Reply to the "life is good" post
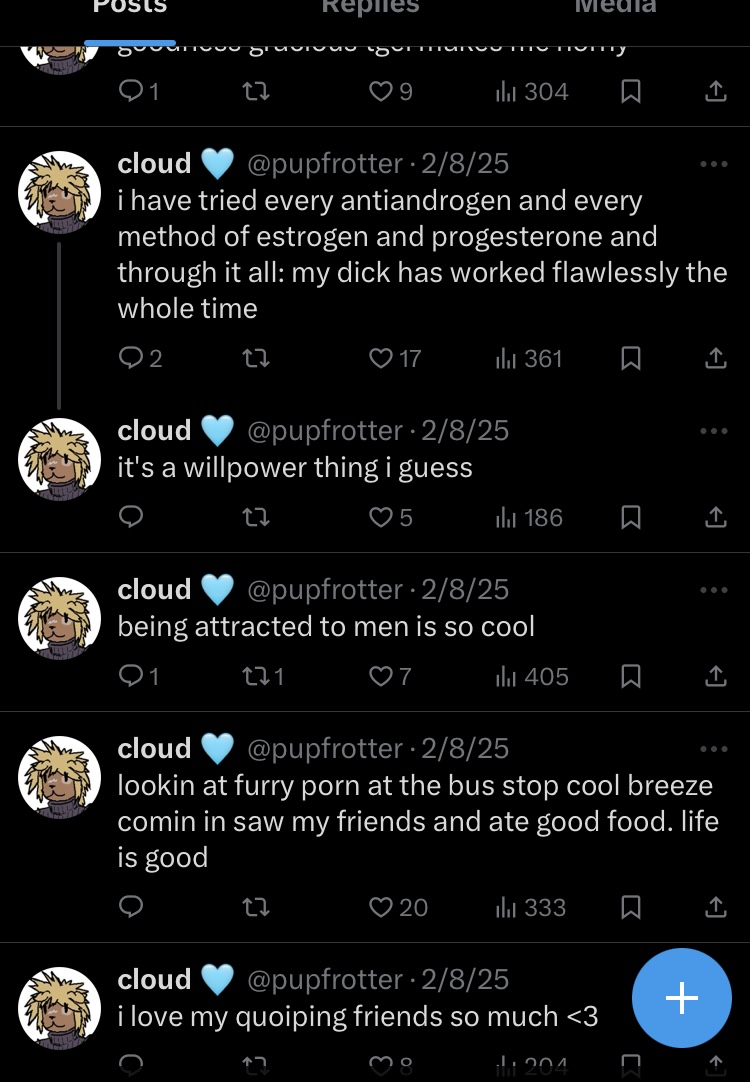Viewport: 750px width, 1082px height. pyautogui.click(x=131, y=907)
